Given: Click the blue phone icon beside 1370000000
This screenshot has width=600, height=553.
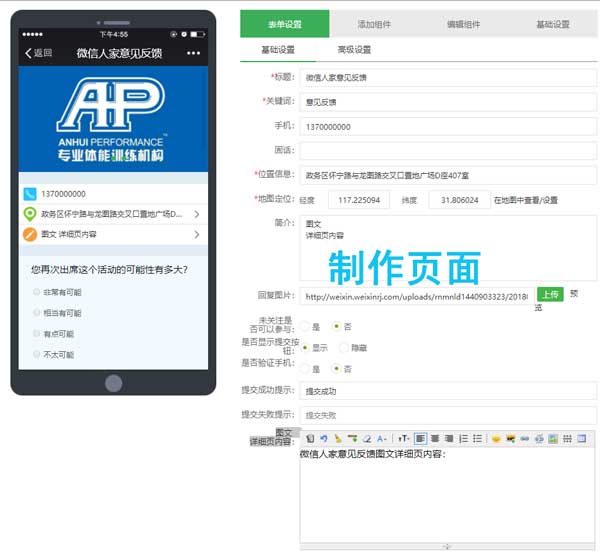Looking at the screenshot, I should (30, 194).
